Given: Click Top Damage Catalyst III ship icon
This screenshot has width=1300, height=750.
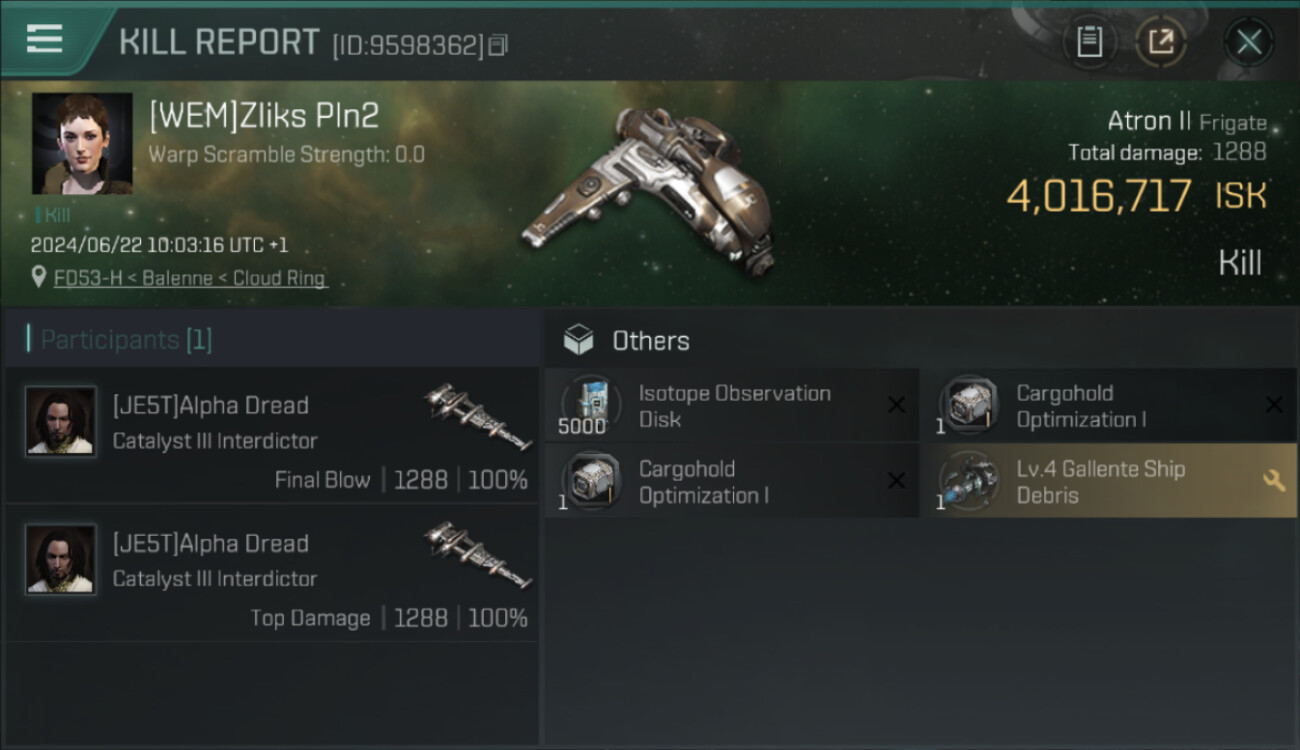Looking at the screenshot, I should (x=477, y=554).
